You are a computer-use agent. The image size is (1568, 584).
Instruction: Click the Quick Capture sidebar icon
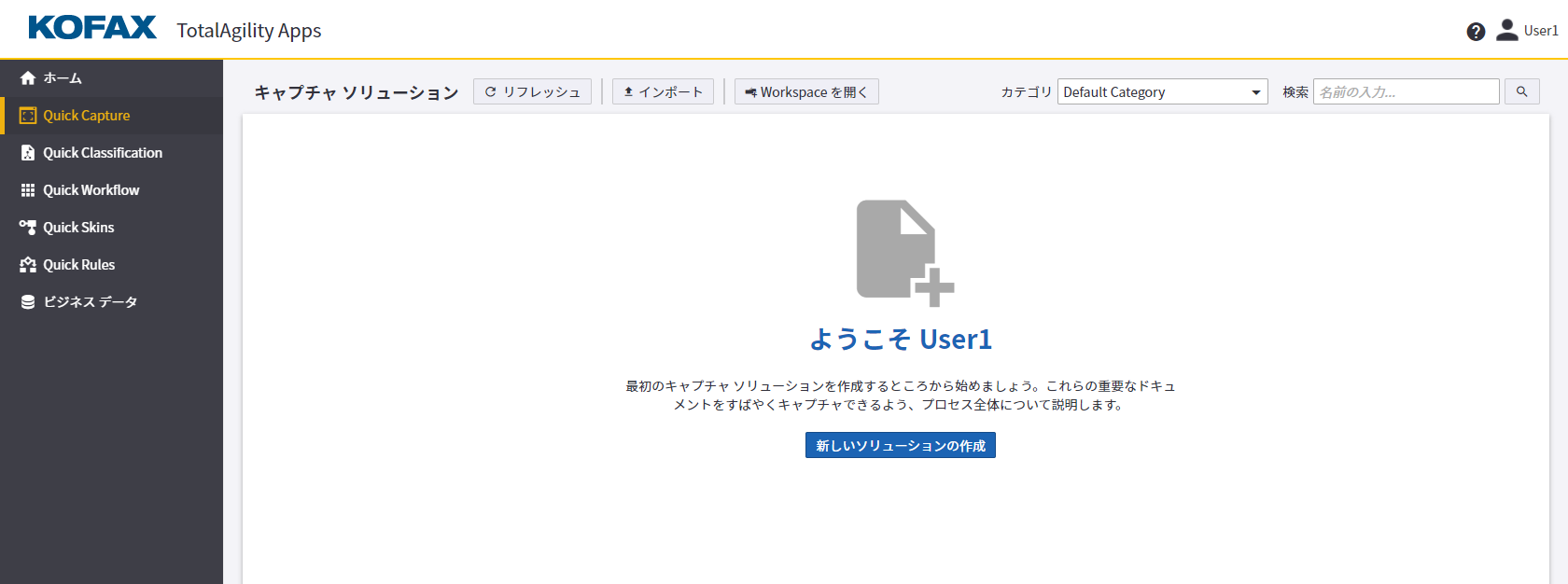[28, 116]
